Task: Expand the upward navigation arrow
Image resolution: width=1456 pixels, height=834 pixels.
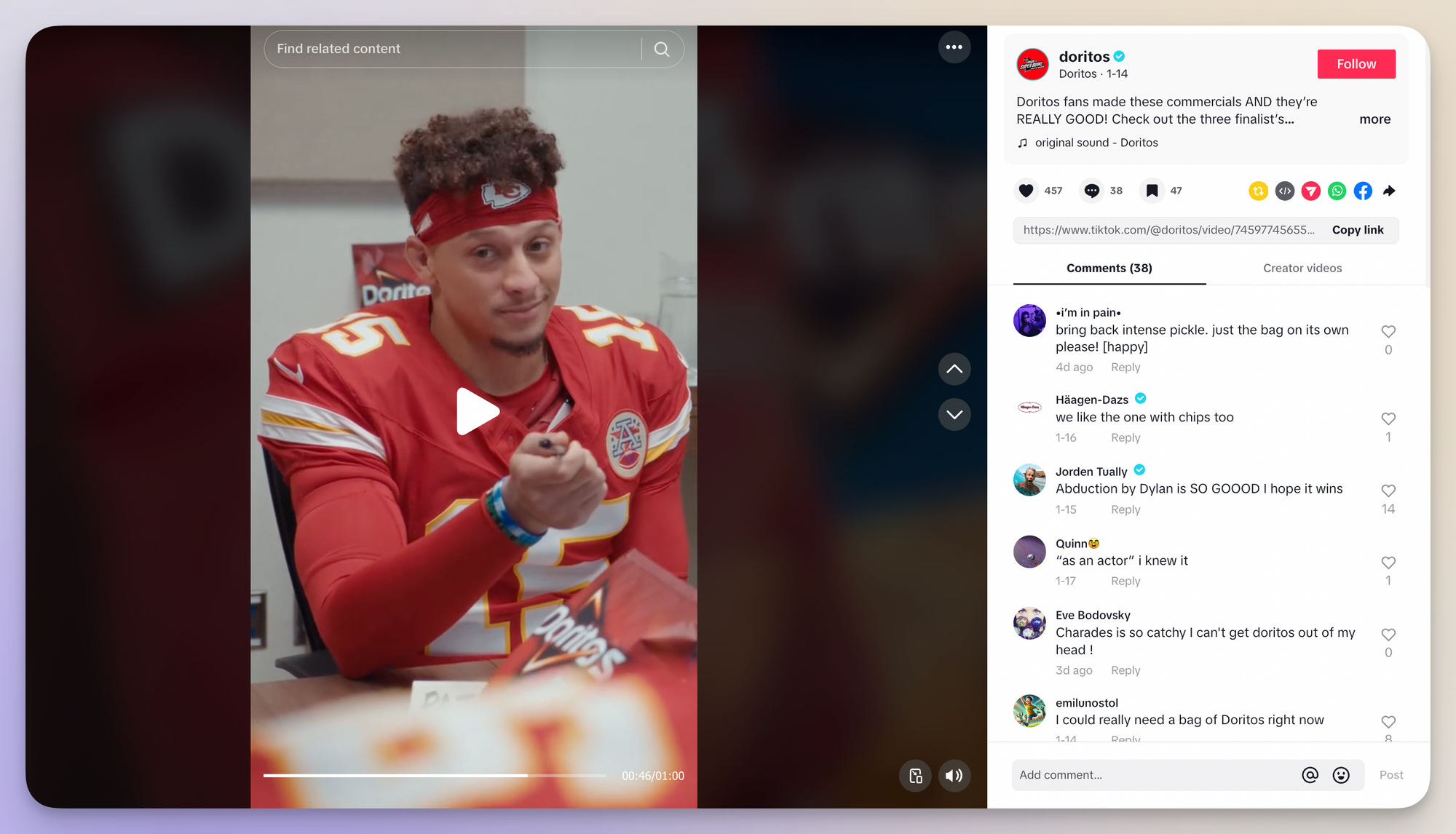Action: coord(954,368)
